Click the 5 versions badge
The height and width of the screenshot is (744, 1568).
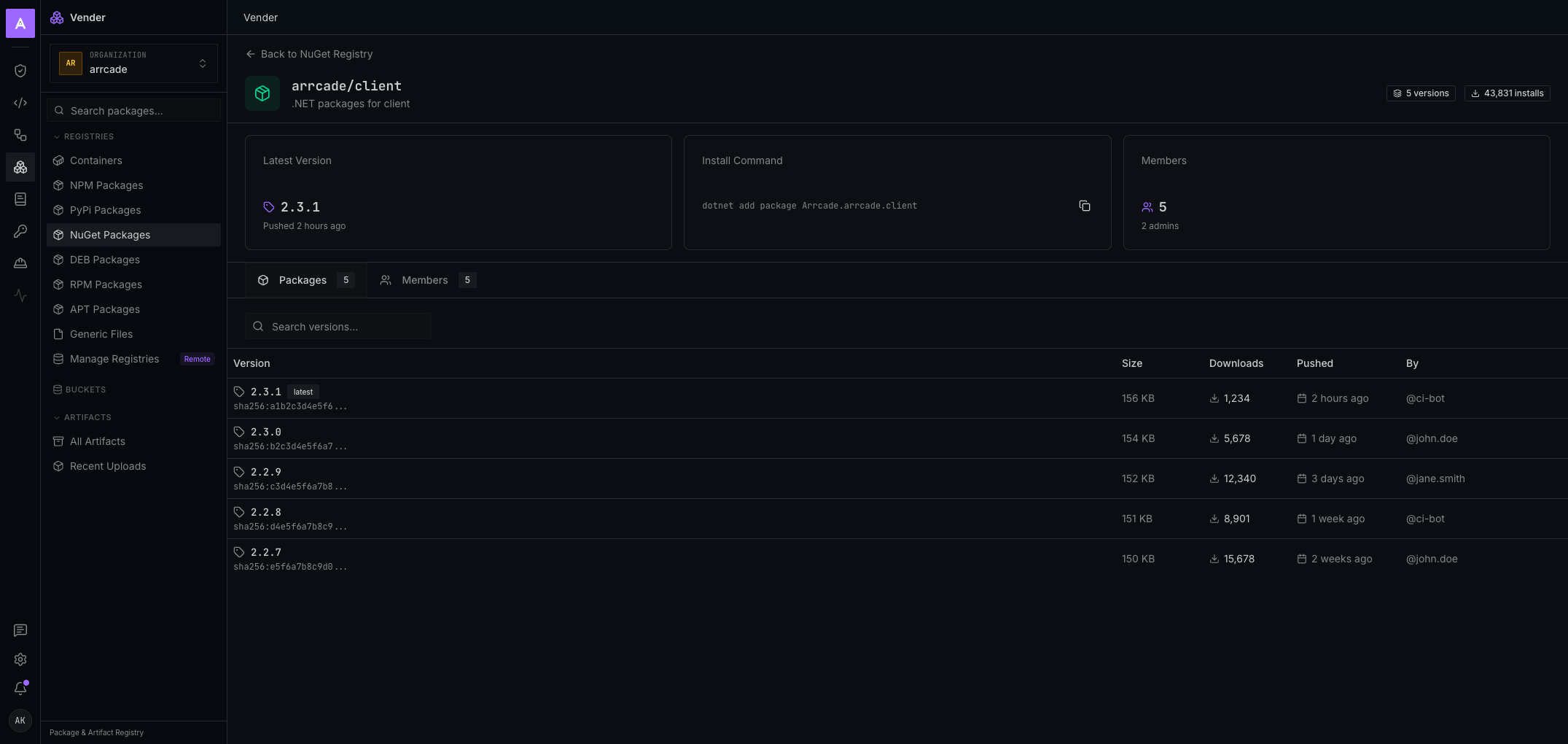click(1421, 93)
